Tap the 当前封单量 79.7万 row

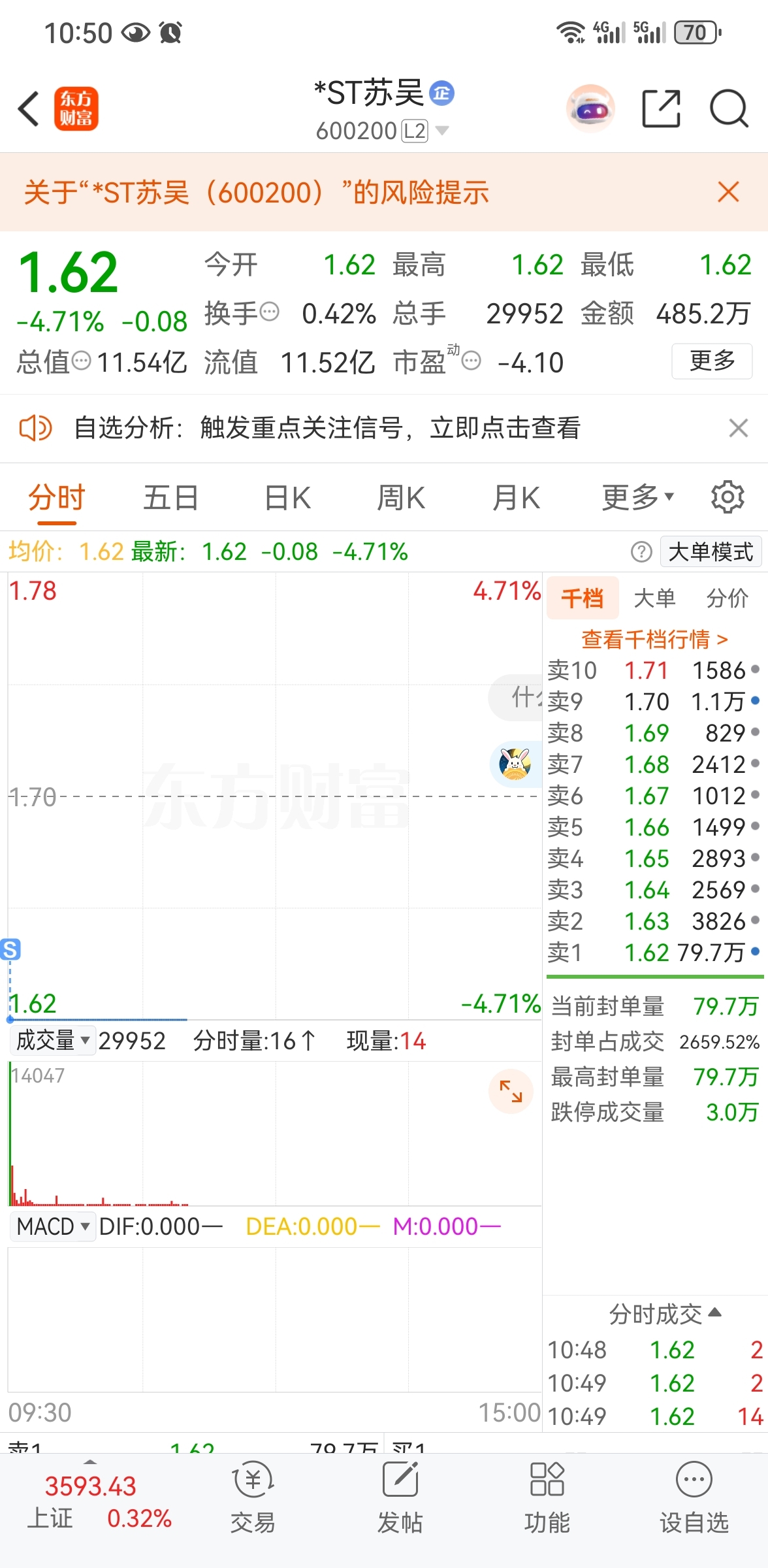coord(655,1006)
